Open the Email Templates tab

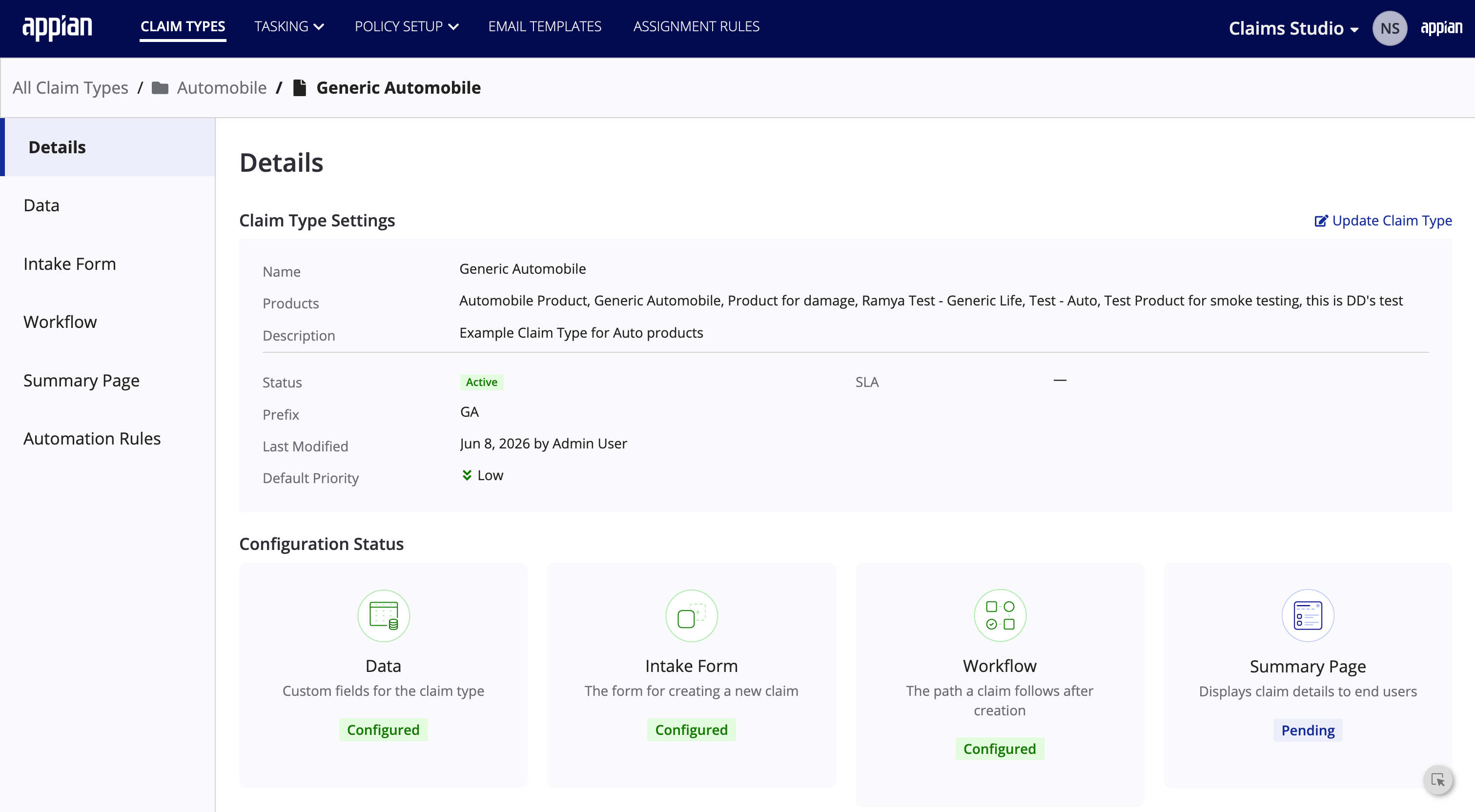545,26
